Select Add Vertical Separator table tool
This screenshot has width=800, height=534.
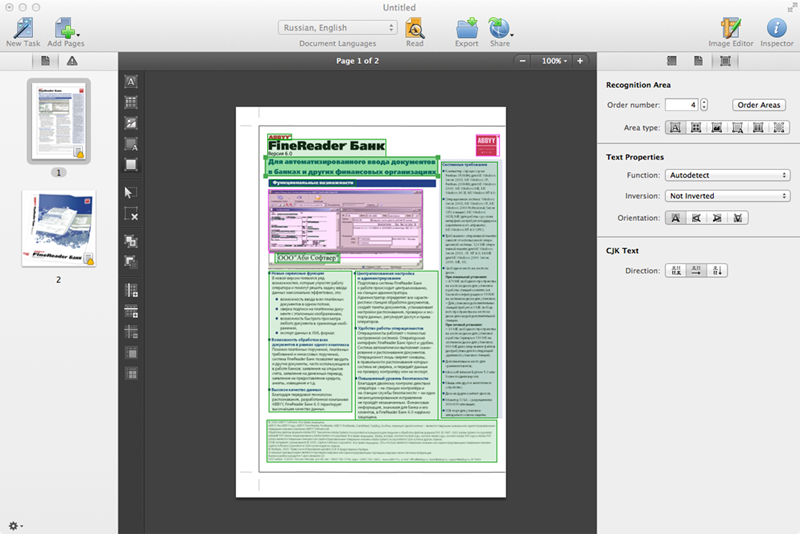(131, 290)
